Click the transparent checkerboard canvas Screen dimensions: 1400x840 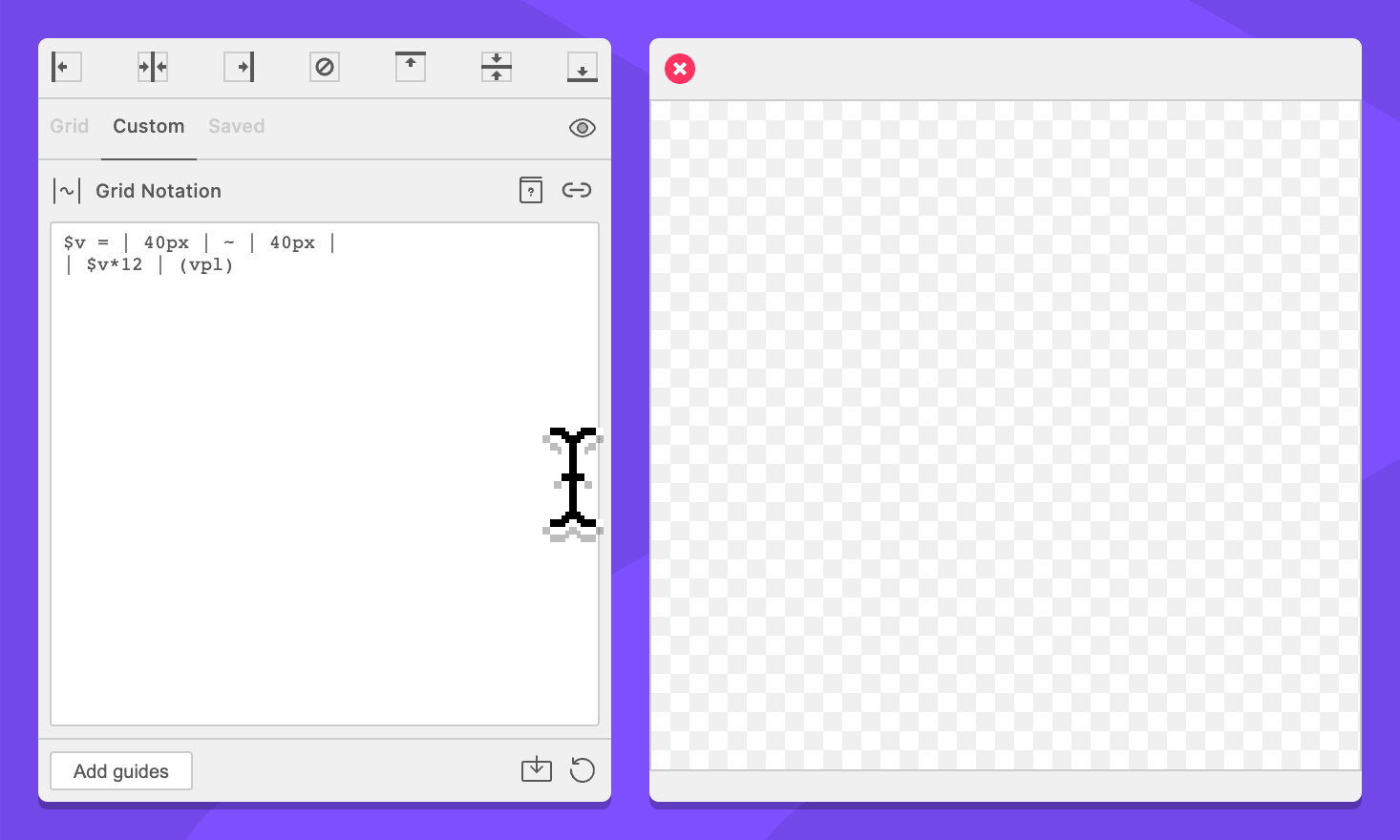pyautogui.click(x=1005, y=435)
